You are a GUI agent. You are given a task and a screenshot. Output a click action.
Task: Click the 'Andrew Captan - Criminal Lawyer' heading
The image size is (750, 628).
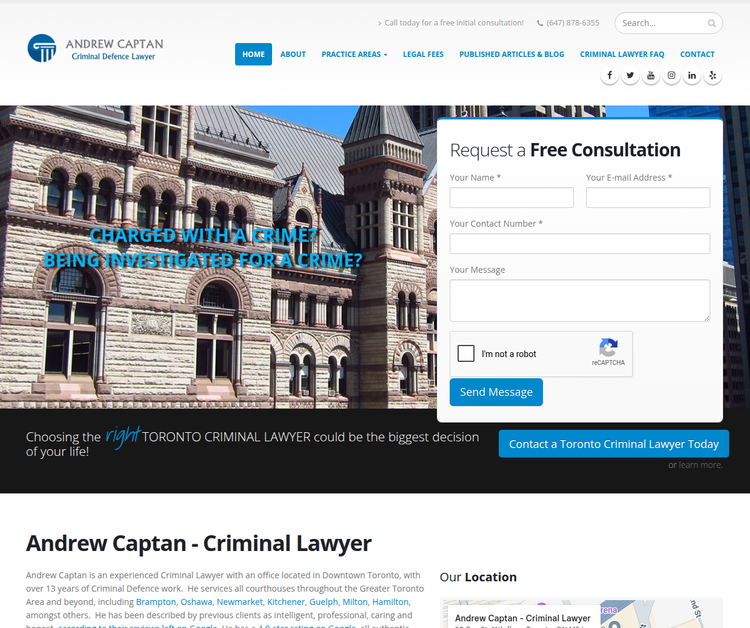[x=199, y=543]
